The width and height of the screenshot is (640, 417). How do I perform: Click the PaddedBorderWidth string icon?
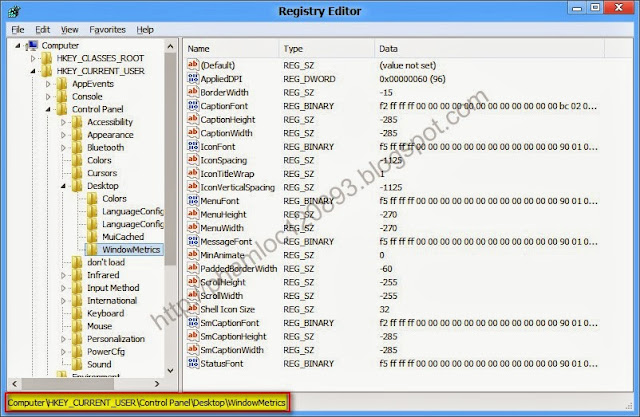tap(193, 268)
